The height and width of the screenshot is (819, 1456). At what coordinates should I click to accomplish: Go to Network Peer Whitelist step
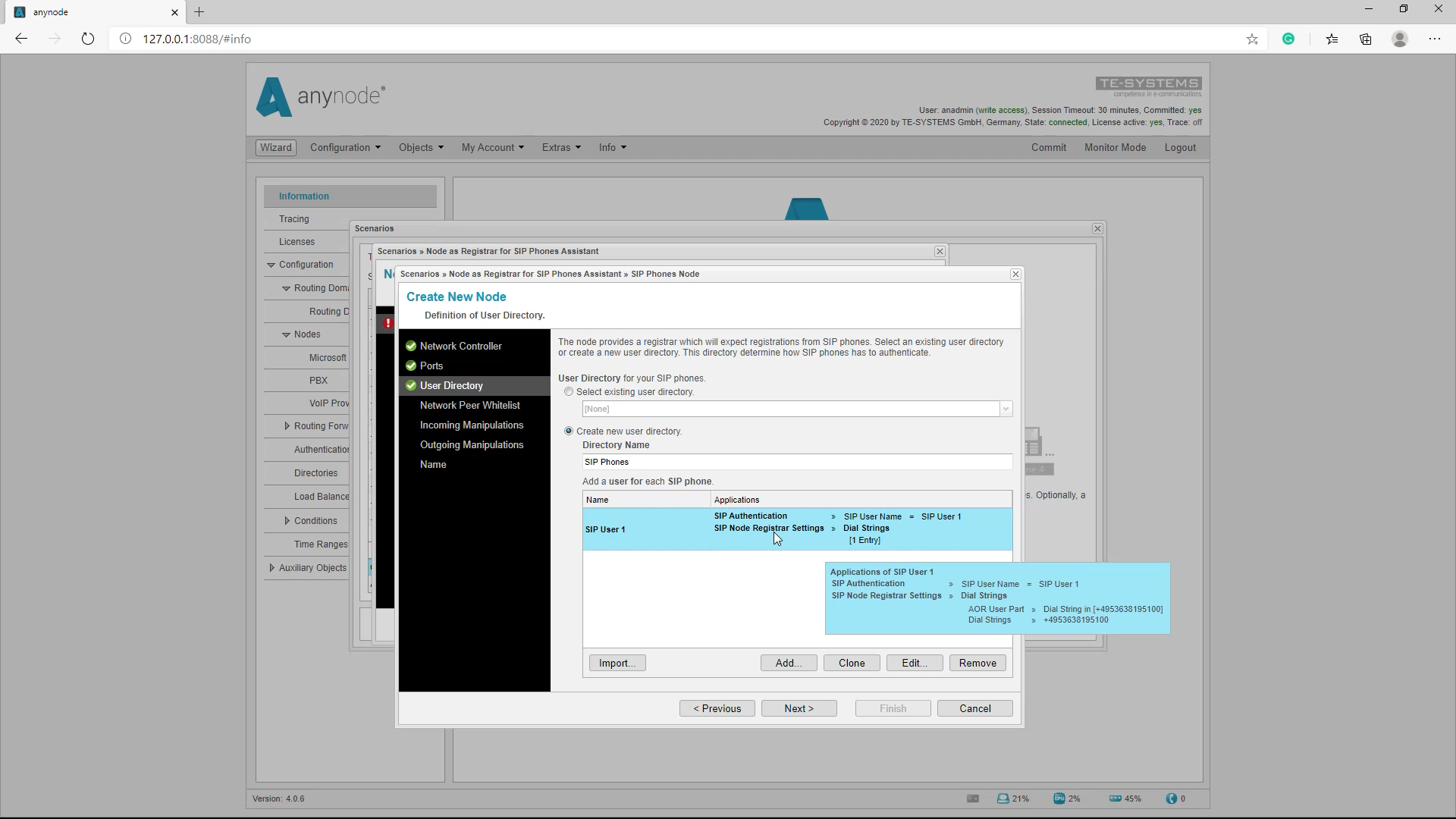click(x=469, y=406)
